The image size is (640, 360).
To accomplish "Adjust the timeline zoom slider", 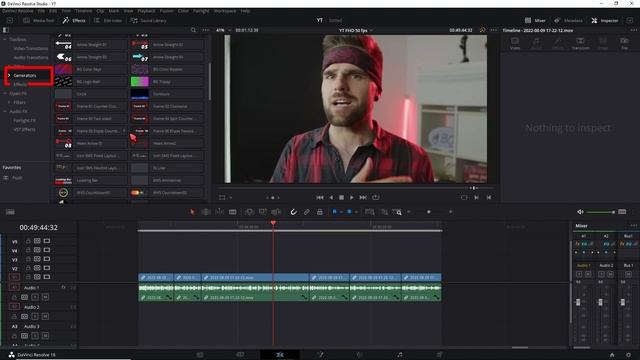I will pyautogui.click(x=429, y=212).
